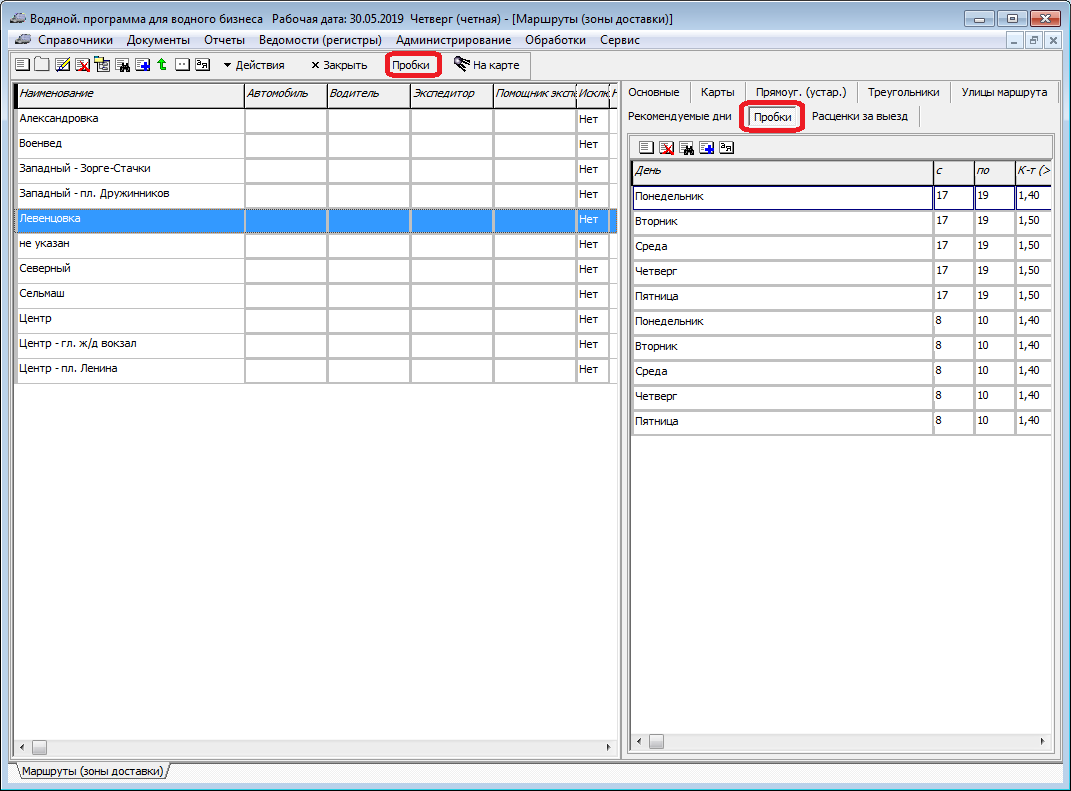Click the new folder icon in main toolbar
Viewport: 1071px width, 791px height.
pos(41,65)
